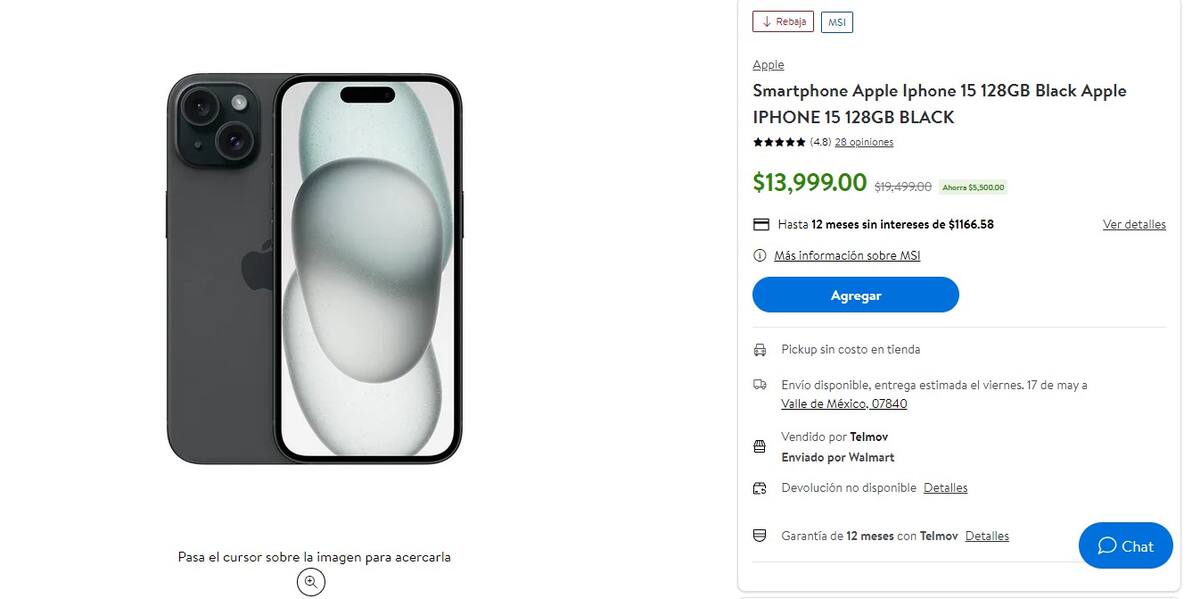Click the credit card icon beside MSI offer
Image resolution: width=1200 pixels, height=599 pixels.
click(x=761, y=224)
